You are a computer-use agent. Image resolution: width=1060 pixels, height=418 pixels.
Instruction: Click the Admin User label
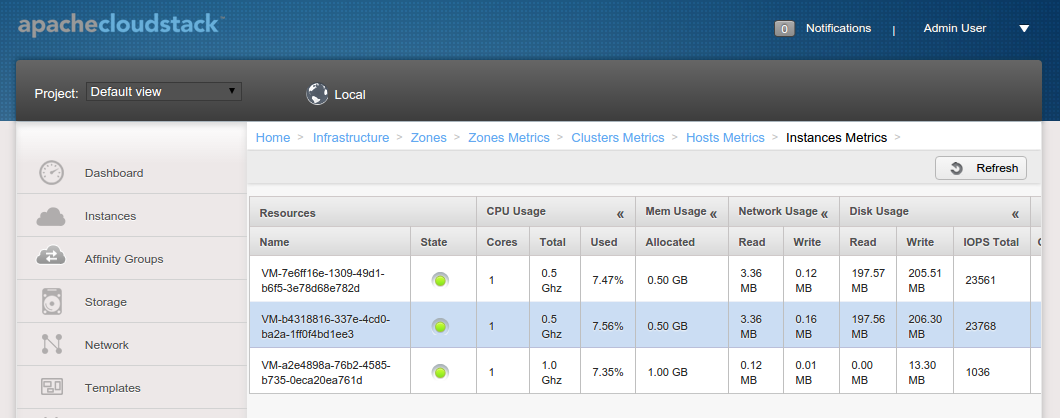955,28
